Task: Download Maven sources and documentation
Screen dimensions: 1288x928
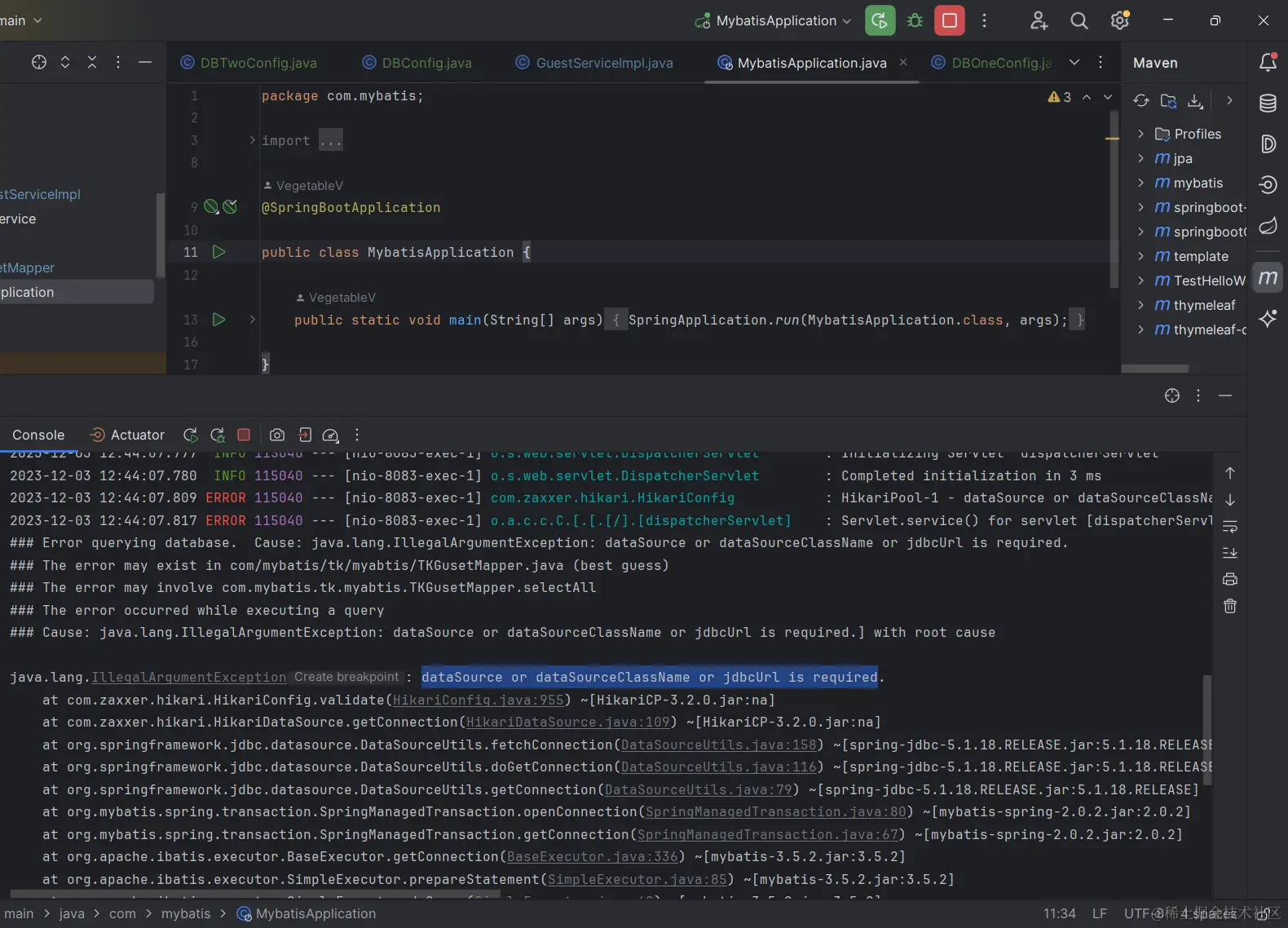Action: click(1195, 100)
